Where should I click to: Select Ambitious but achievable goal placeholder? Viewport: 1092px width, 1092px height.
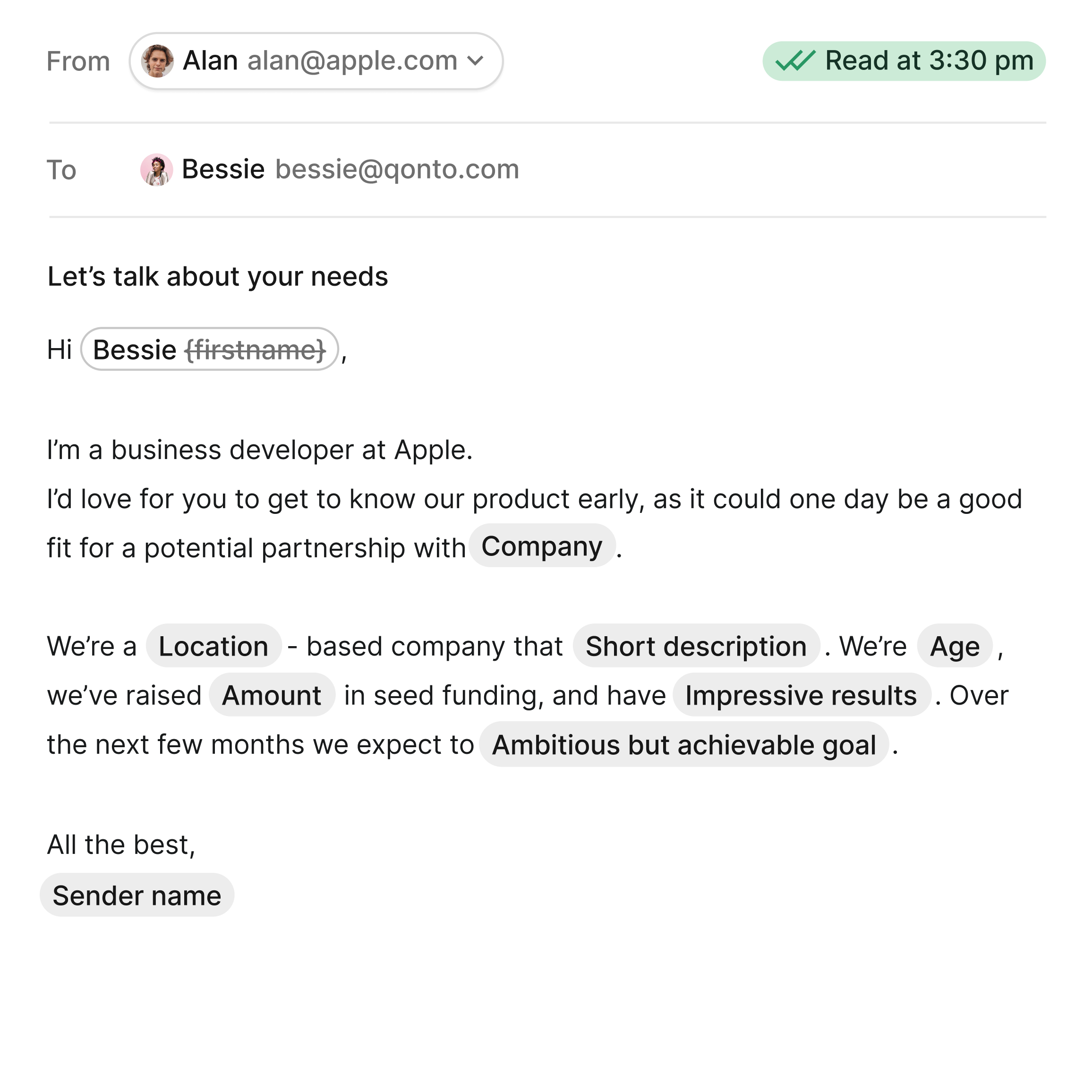(684, 745)
